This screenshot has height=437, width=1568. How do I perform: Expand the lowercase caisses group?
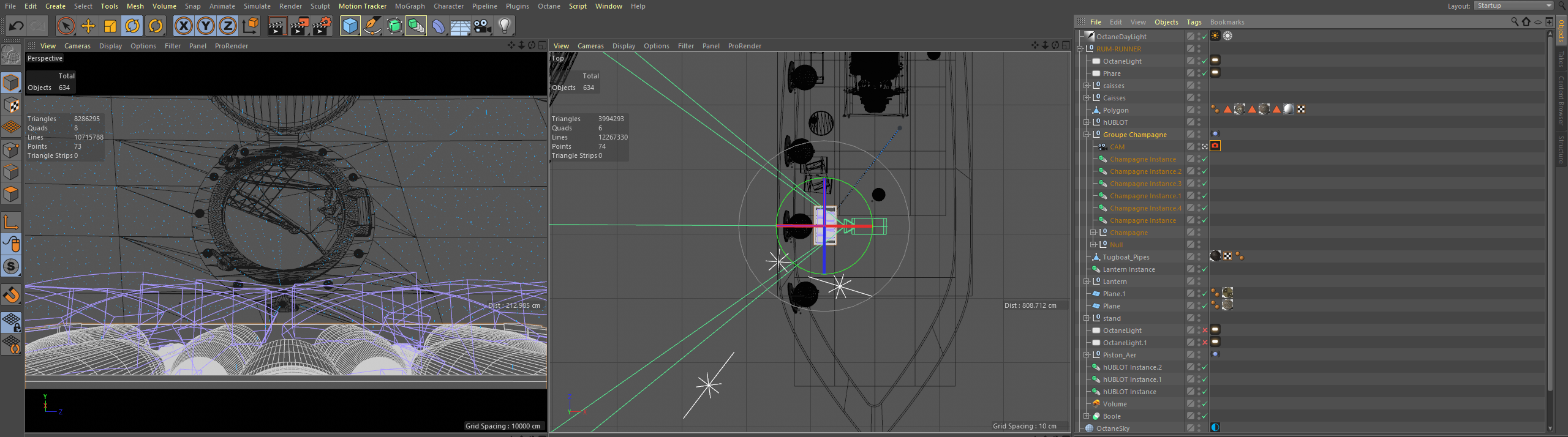pyautogui.click(x=1087, y=85)
